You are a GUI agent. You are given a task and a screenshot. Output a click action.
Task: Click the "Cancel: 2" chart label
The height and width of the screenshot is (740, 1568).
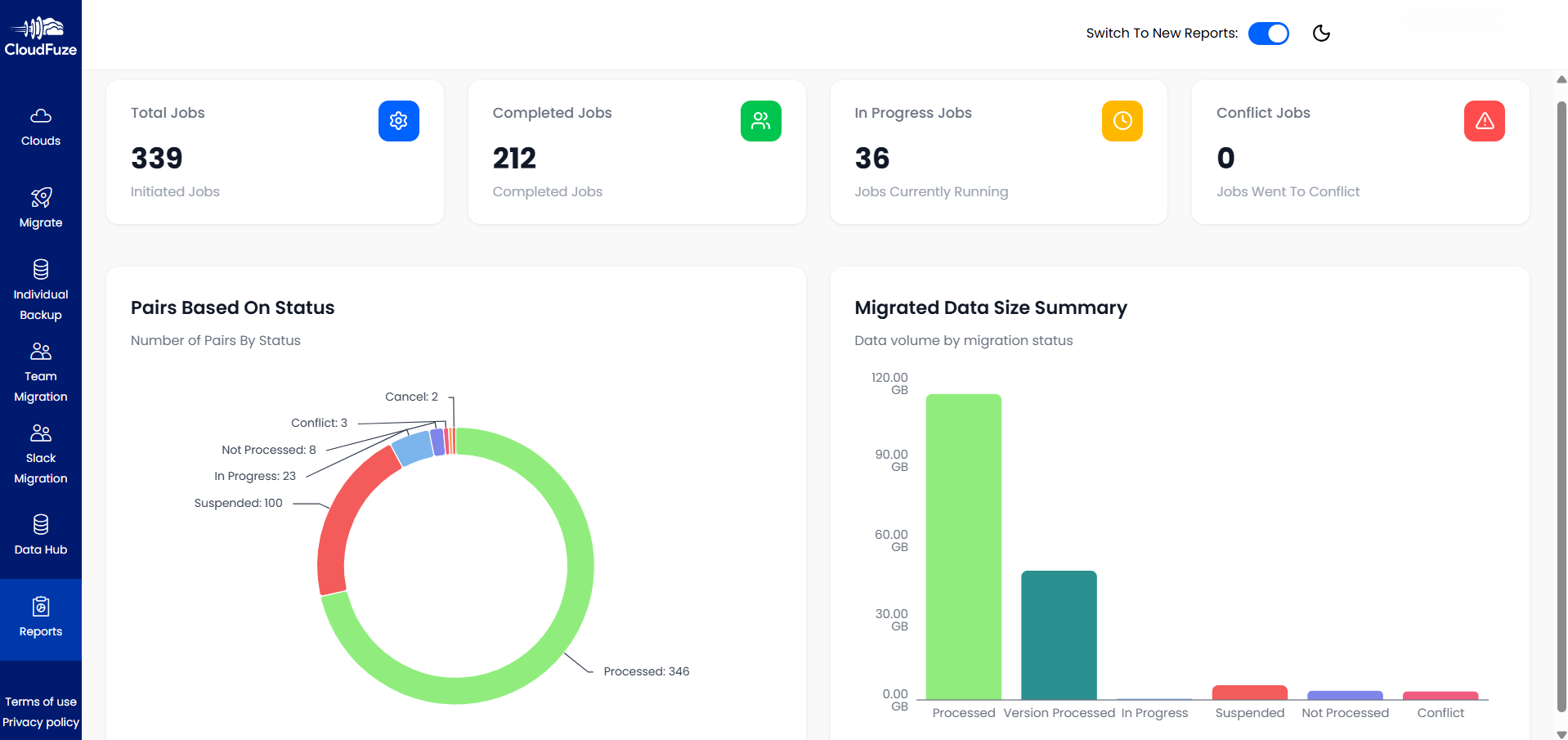point(411,397)
